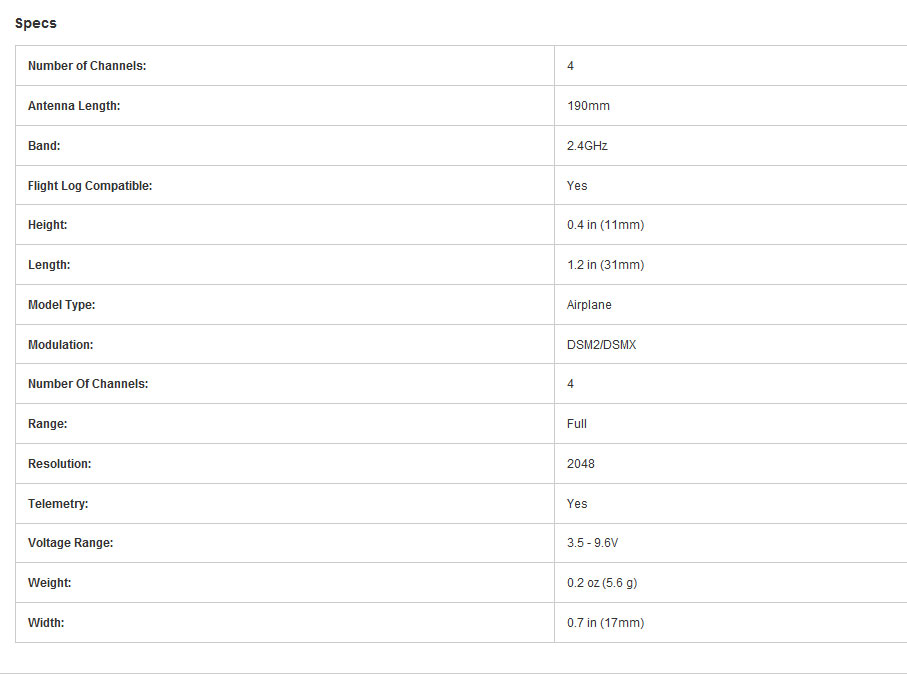Select the 0.4 in (11mm) height value
The height and width of the screenshot is (678, 907).
click(605, 225)
